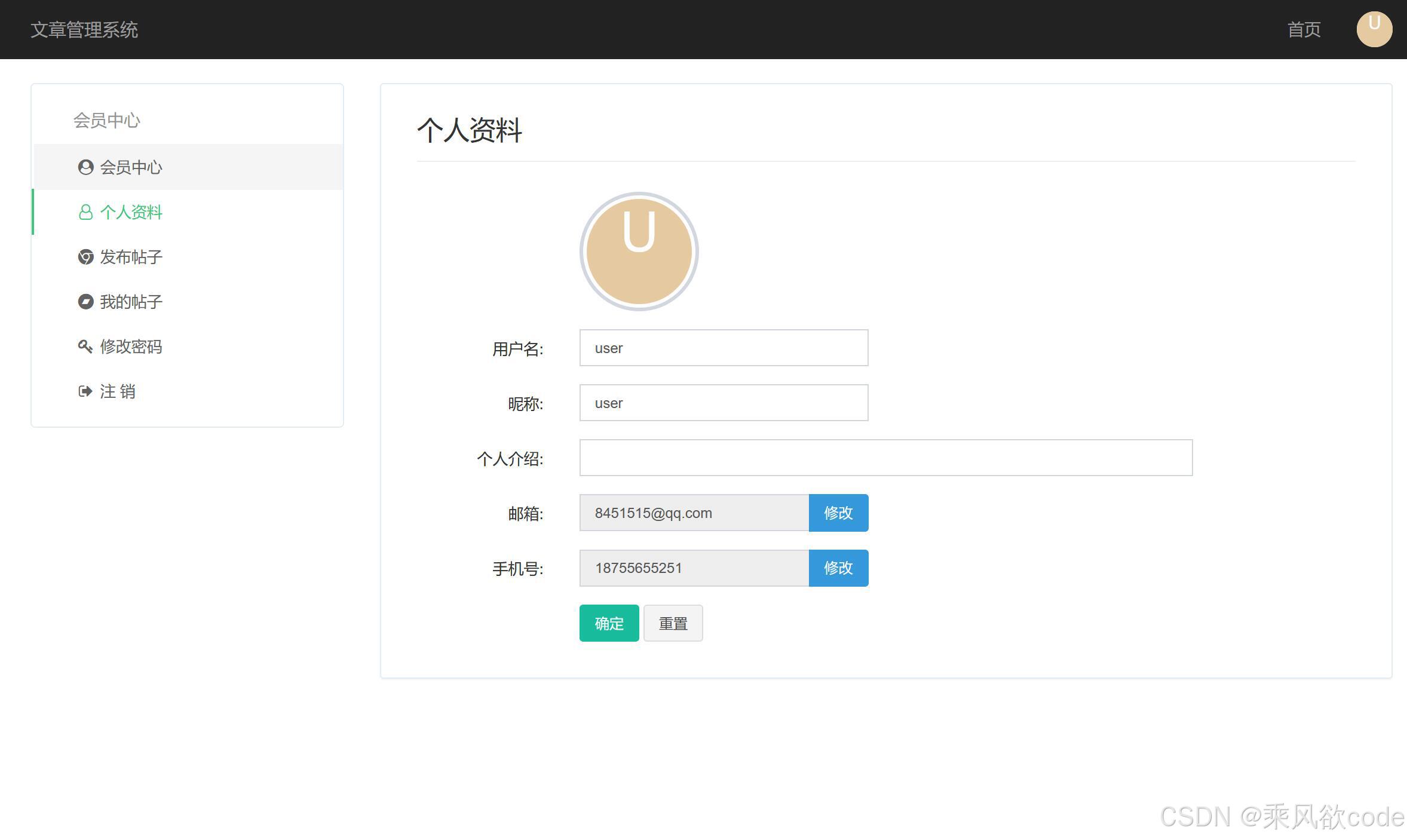Focus the 用户名 input field
This screenshot has width=1407, height=840.
coord(723,348)
